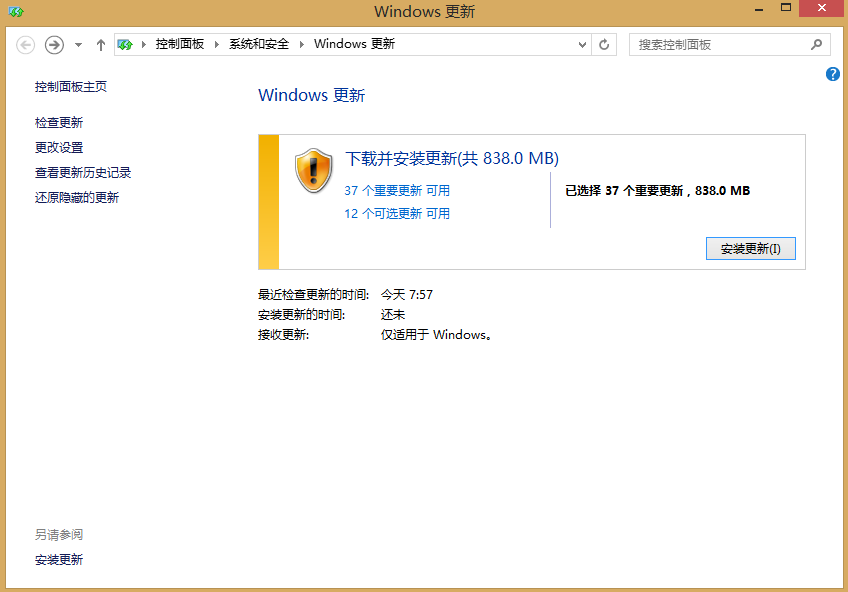Go up one level with up arrow

(101, 45)
